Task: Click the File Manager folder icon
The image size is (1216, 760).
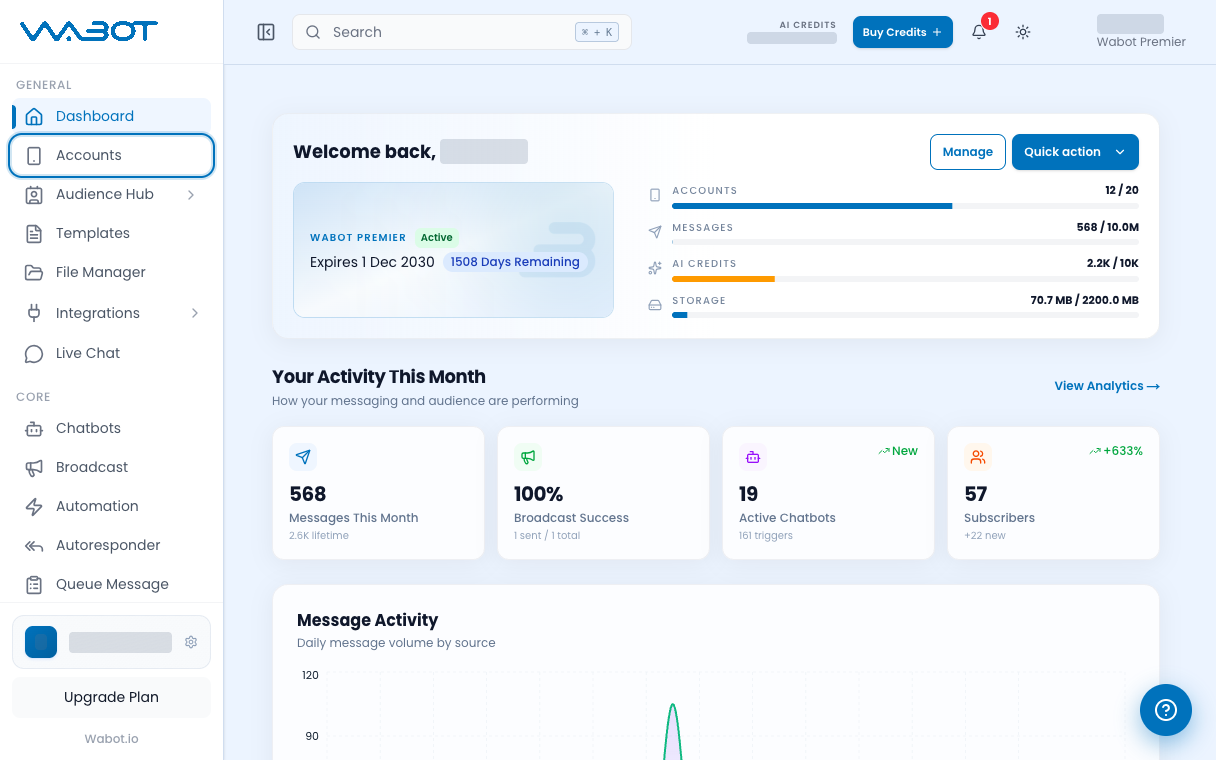Action: [x=34, y=272]
